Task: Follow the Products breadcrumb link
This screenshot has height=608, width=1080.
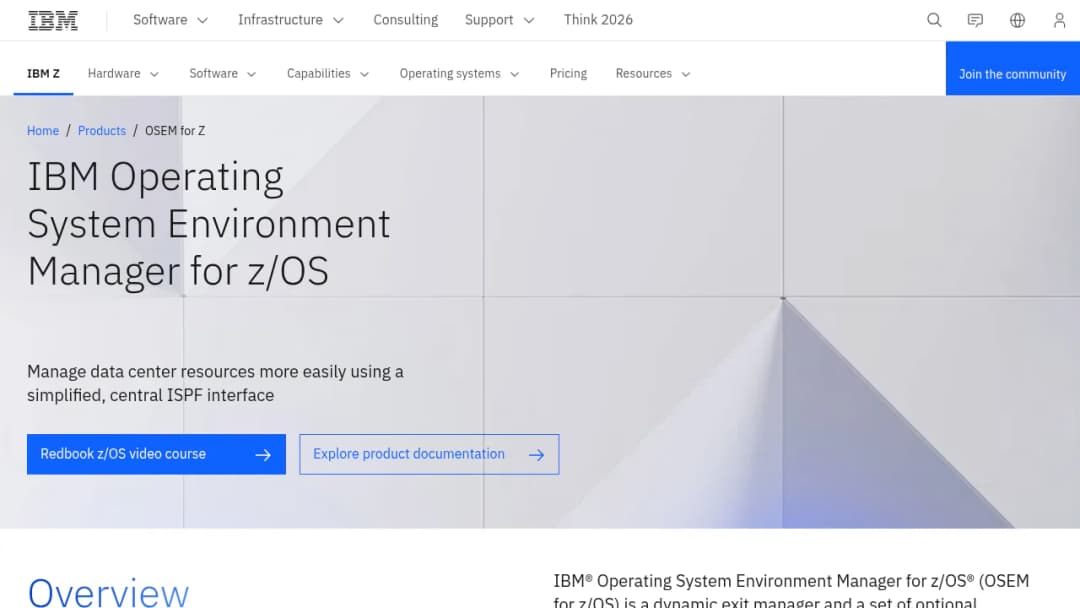Action: [x=102, y=131]
